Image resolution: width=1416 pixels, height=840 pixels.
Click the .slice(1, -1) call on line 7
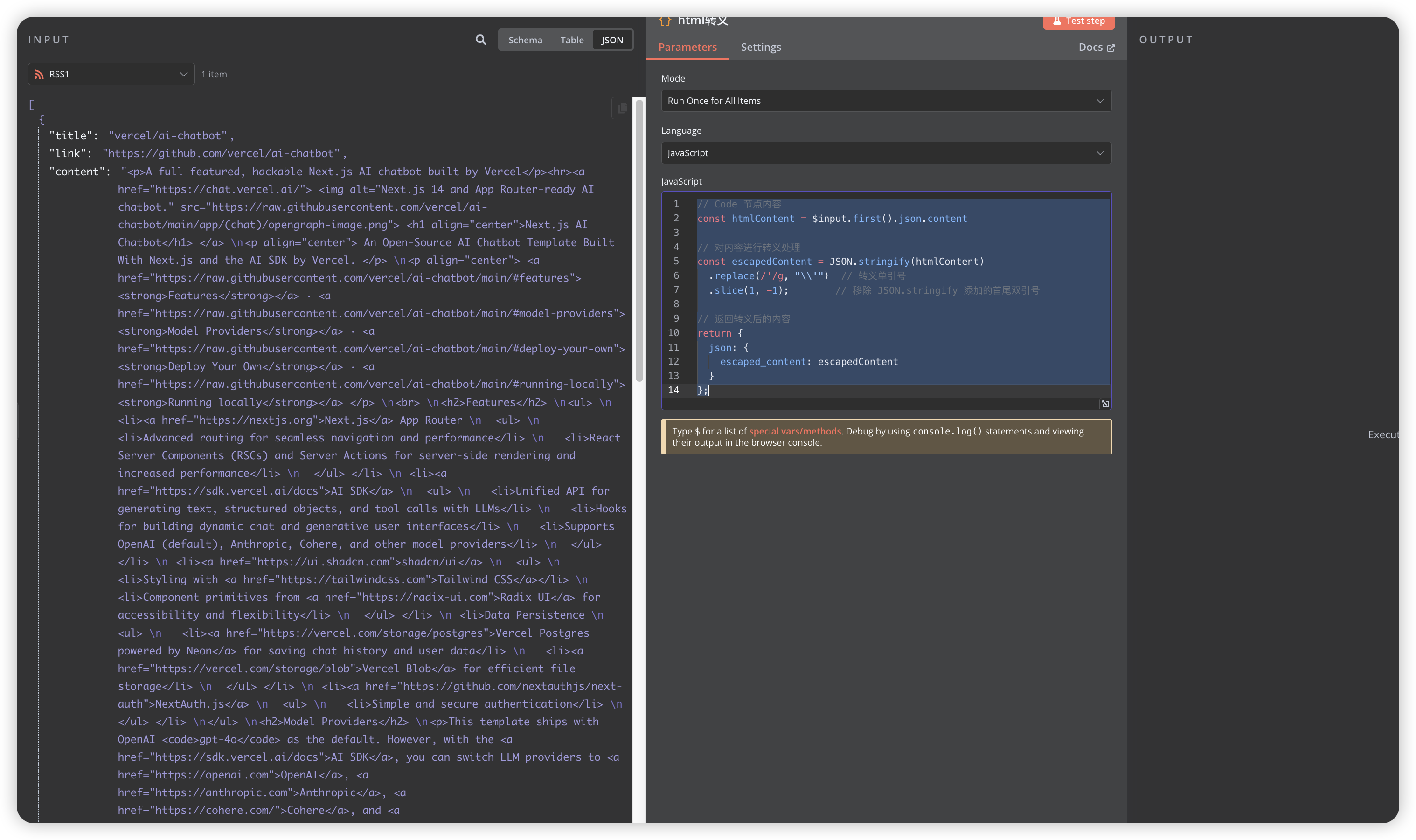tap(749, 290)
